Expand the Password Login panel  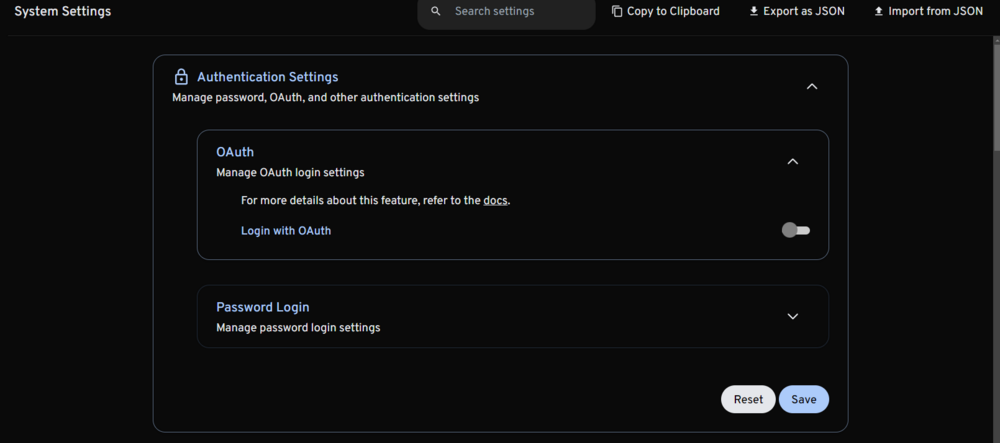[793, 316]
